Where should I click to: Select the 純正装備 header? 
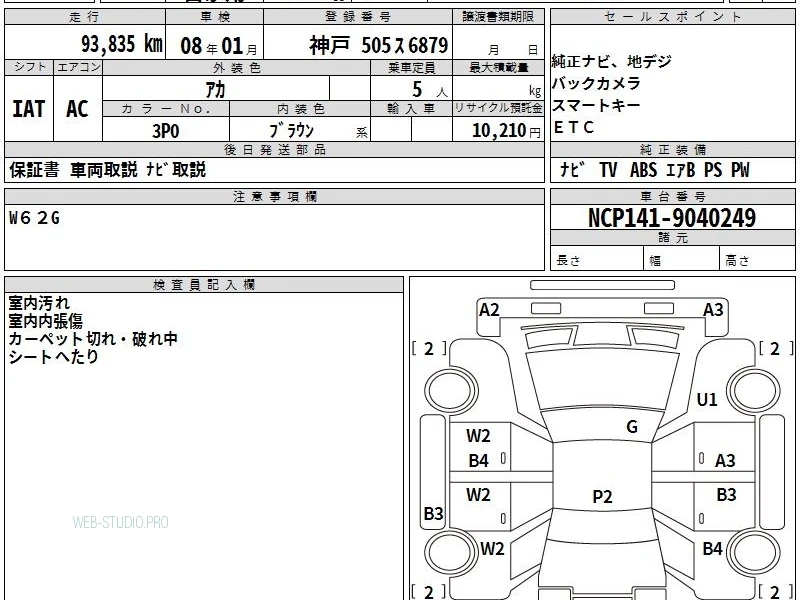pyautogui.click(x=673, y=149)
